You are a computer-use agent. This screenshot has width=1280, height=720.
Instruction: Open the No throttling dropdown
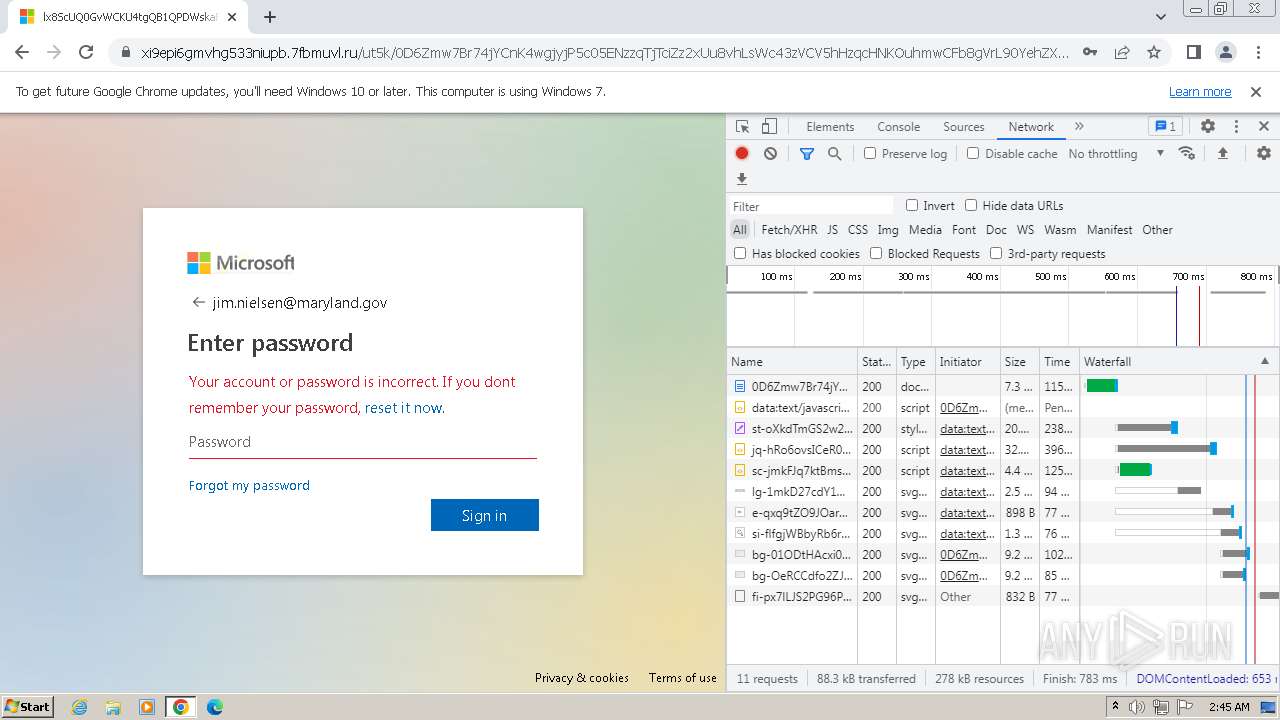[x=1116, y=154]
